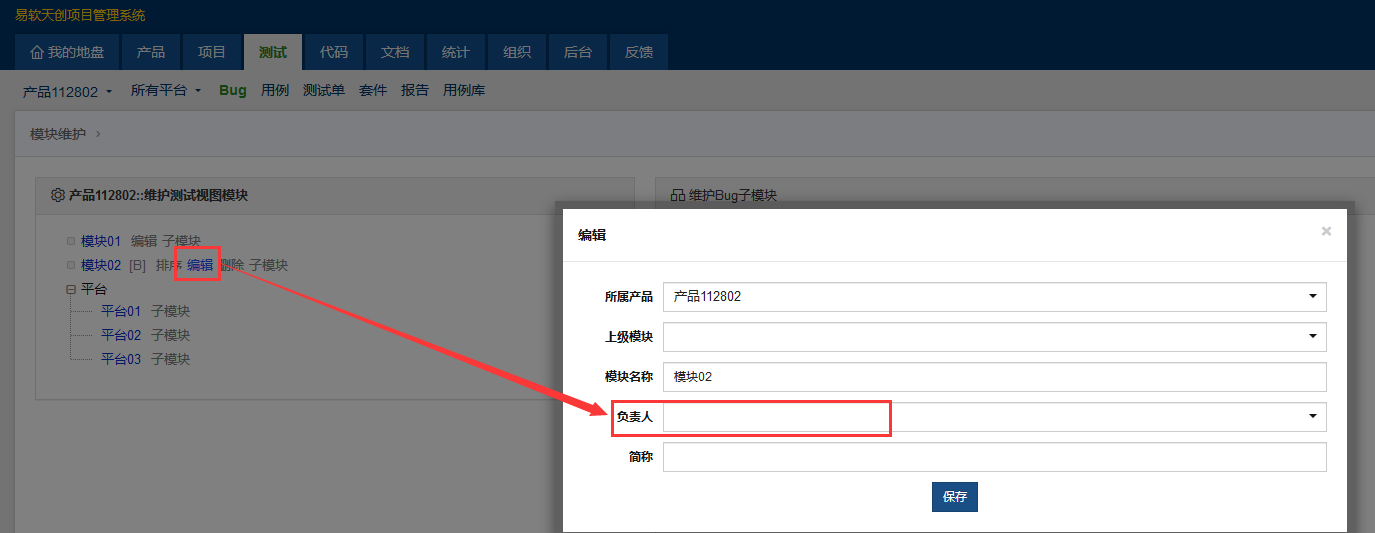
Task: Click 子模块 next to 模块01
Action: point(182,241)
